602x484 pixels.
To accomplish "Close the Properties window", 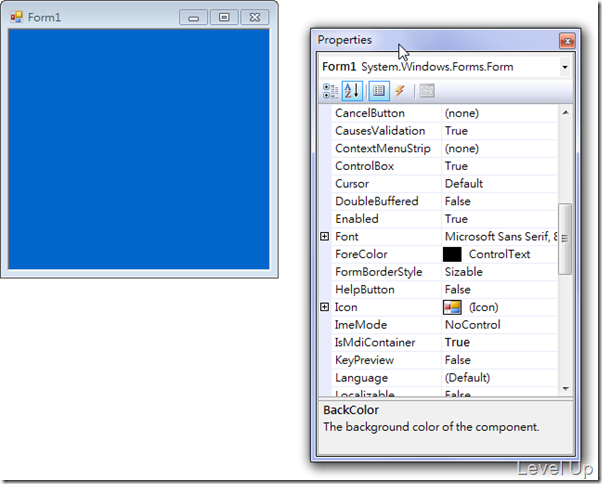I will pyautogui.click(x=567, y=41).
